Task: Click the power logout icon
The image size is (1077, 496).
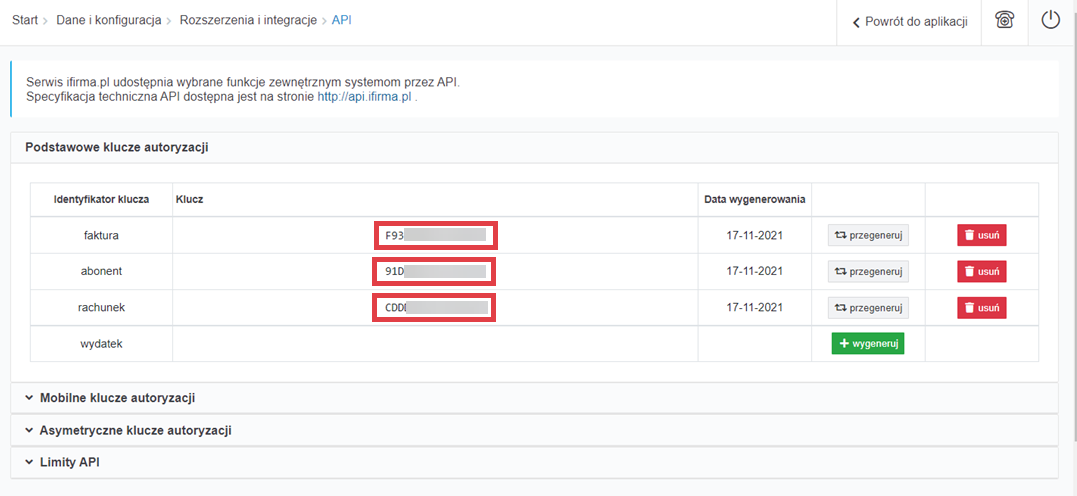Action: 1050,21
